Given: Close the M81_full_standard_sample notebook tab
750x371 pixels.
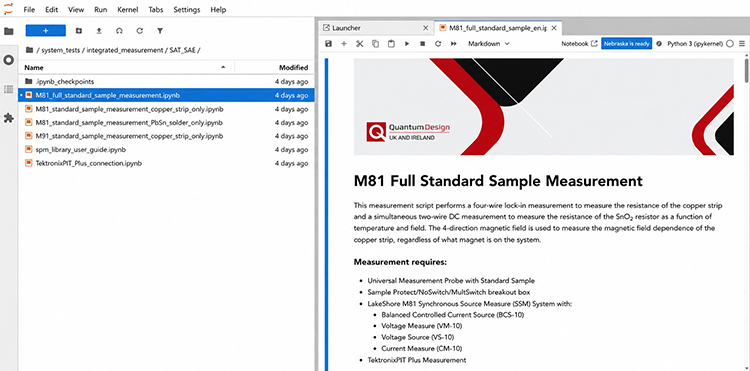Looking at the screenshot, I should click(x=554, y=28).
